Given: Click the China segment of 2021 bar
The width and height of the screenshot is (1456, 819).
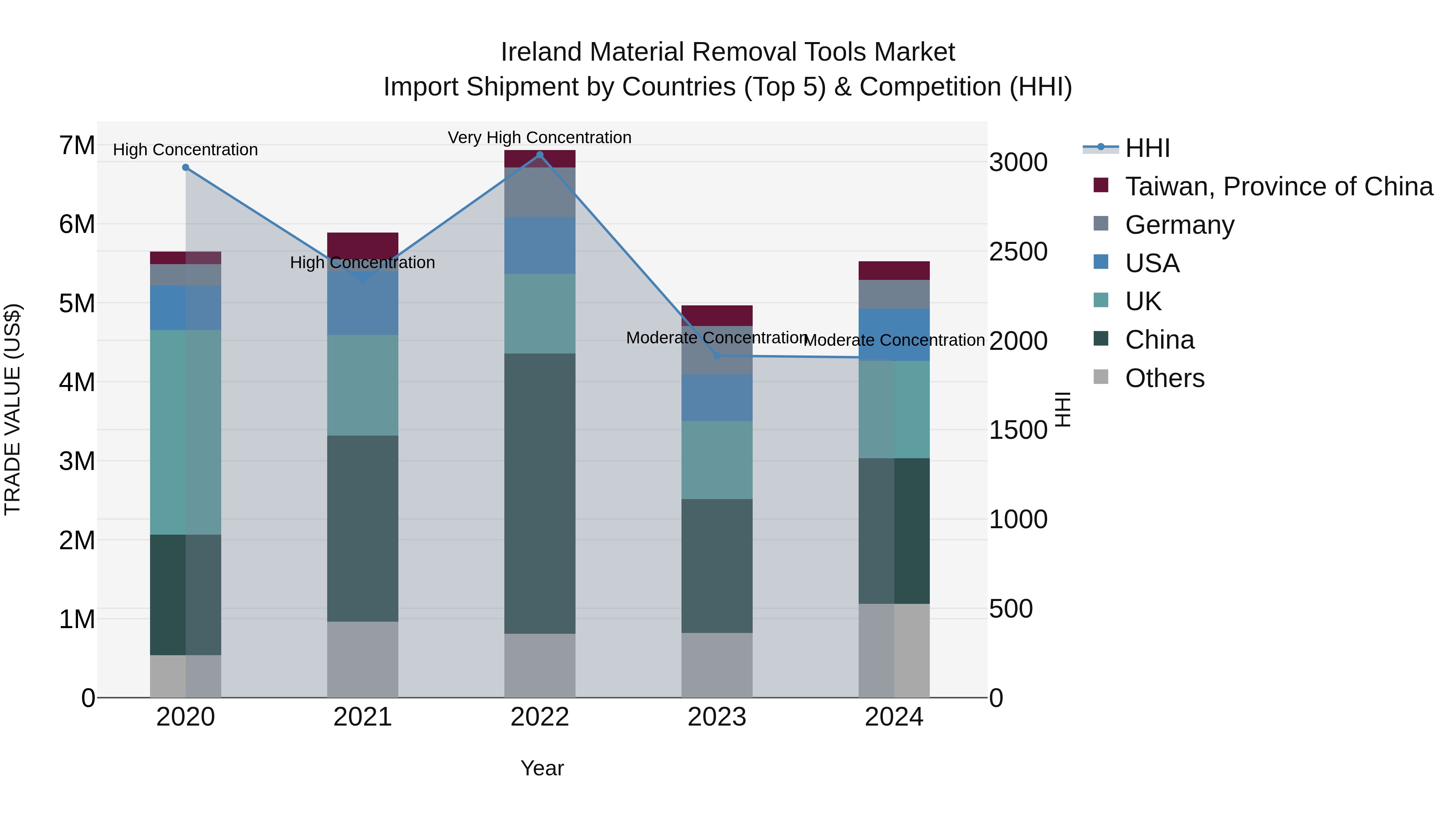Looking at the screenshot, I should pos(363,529).
